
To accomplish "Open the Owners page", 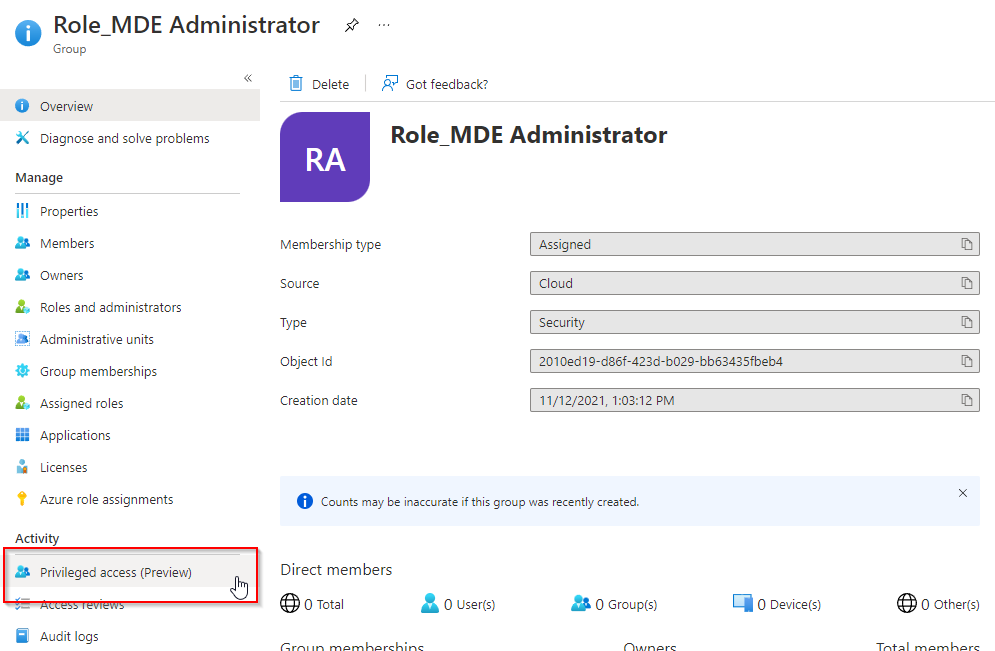I will click(x=62, y=275).
